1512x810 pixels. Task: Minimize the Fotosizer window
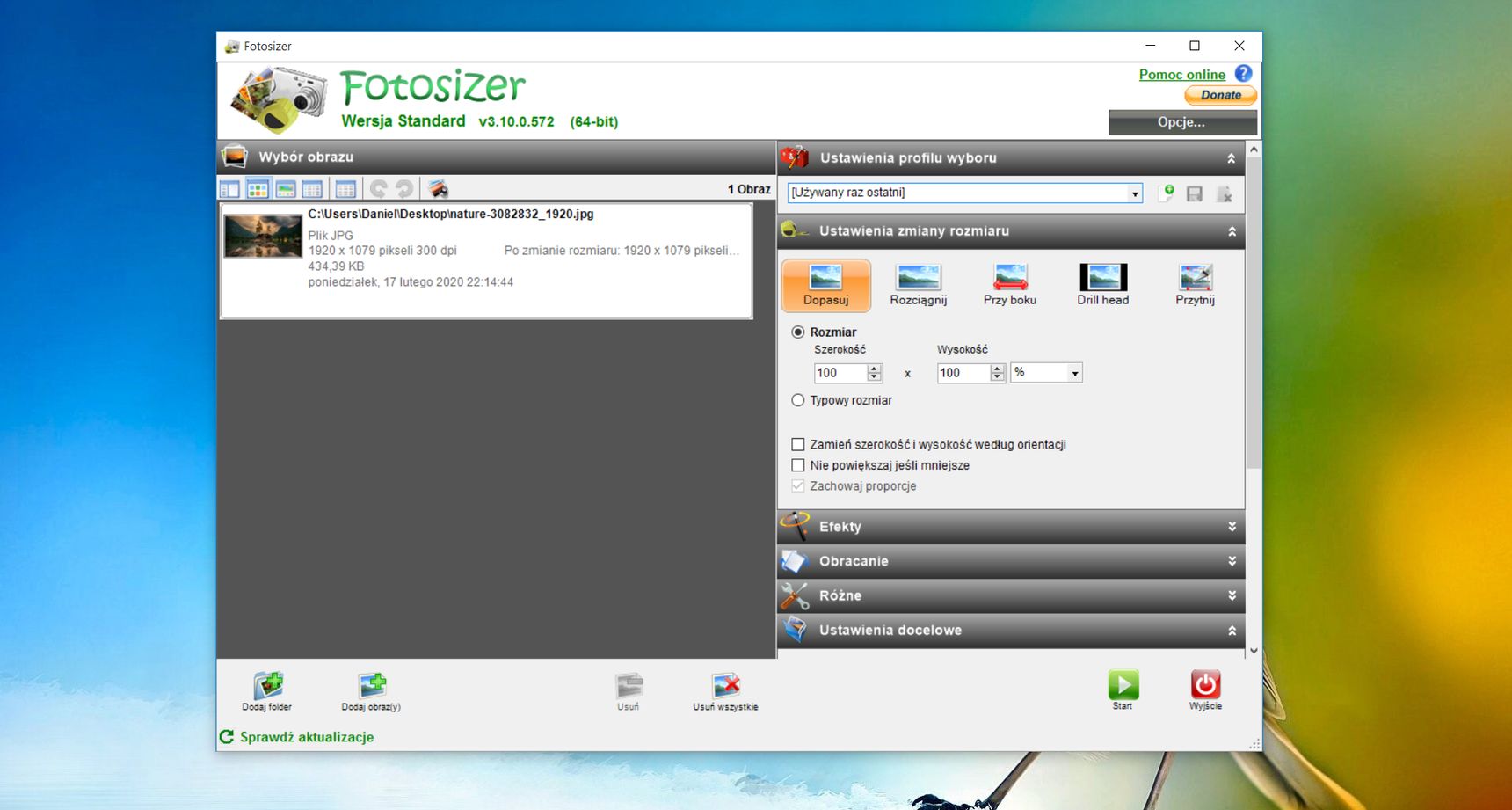coord(1150,46)
